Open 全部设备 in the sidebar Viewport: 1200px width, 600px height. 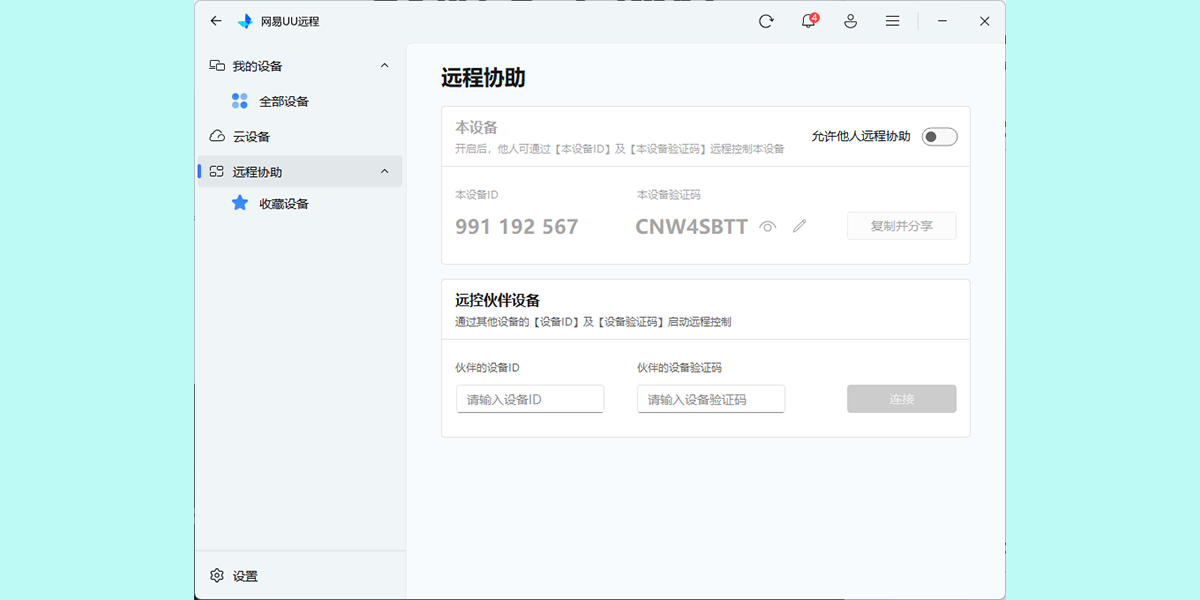pyautogui.click(x=285, y=100)
